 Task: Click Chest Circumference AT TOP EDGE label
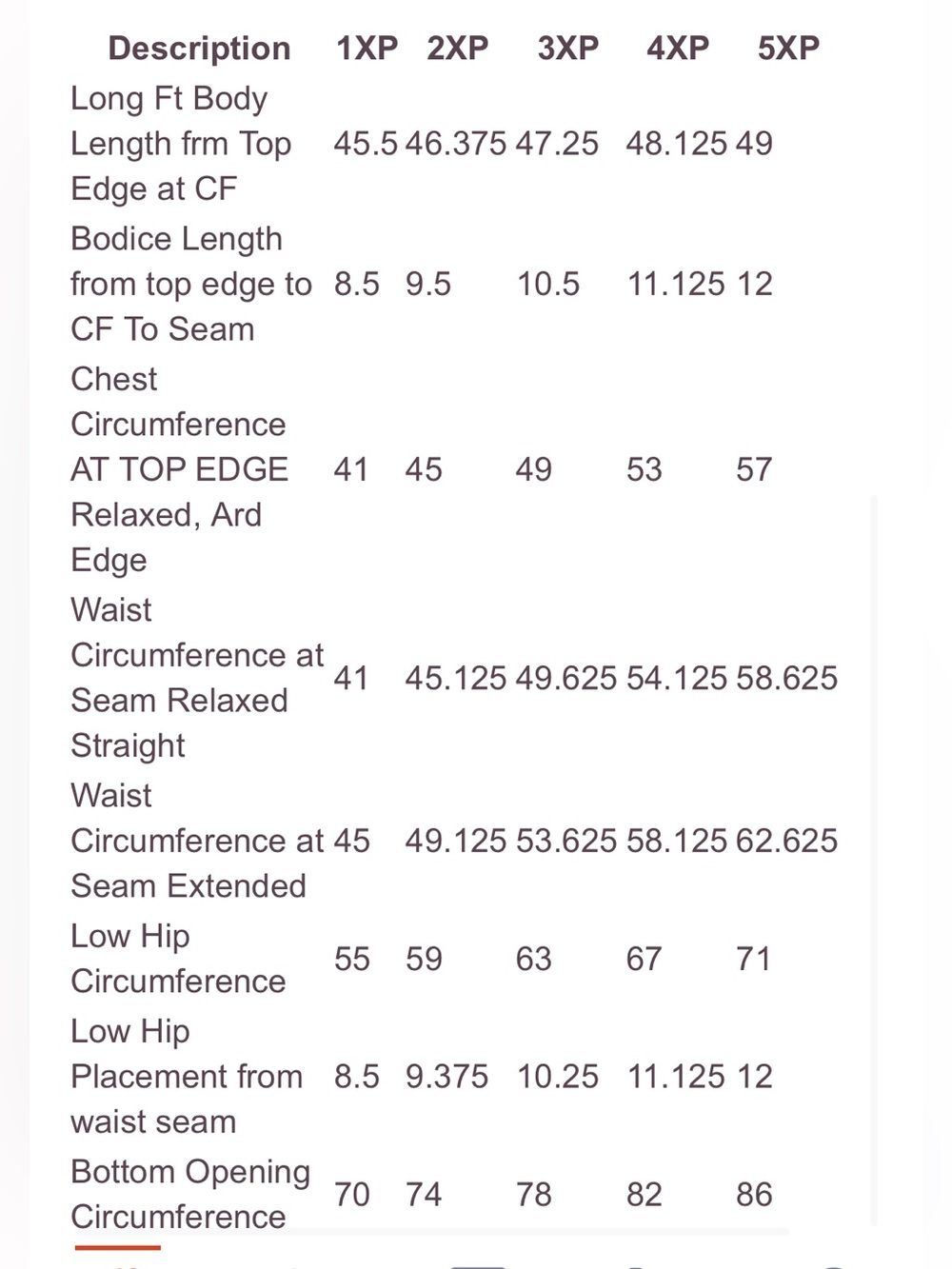[x=179, y=469]
